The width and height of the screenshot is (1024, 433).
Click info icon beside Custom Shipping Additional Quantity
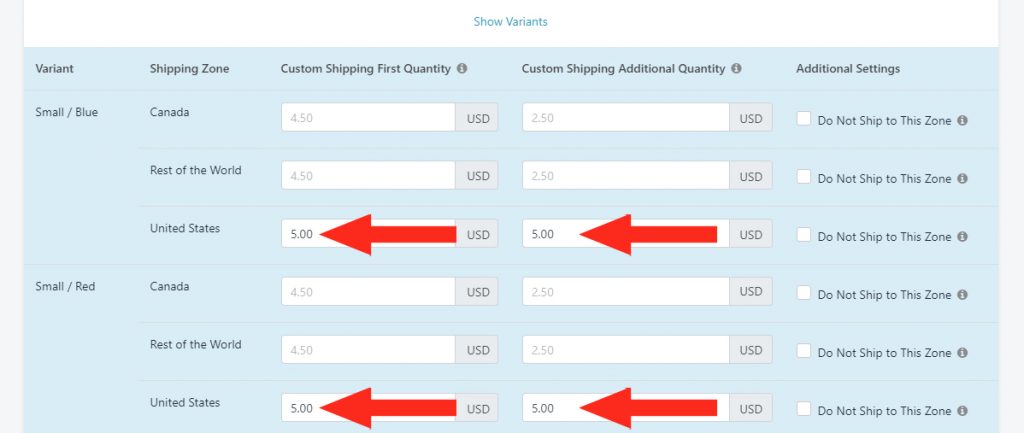tap(736, 69)
